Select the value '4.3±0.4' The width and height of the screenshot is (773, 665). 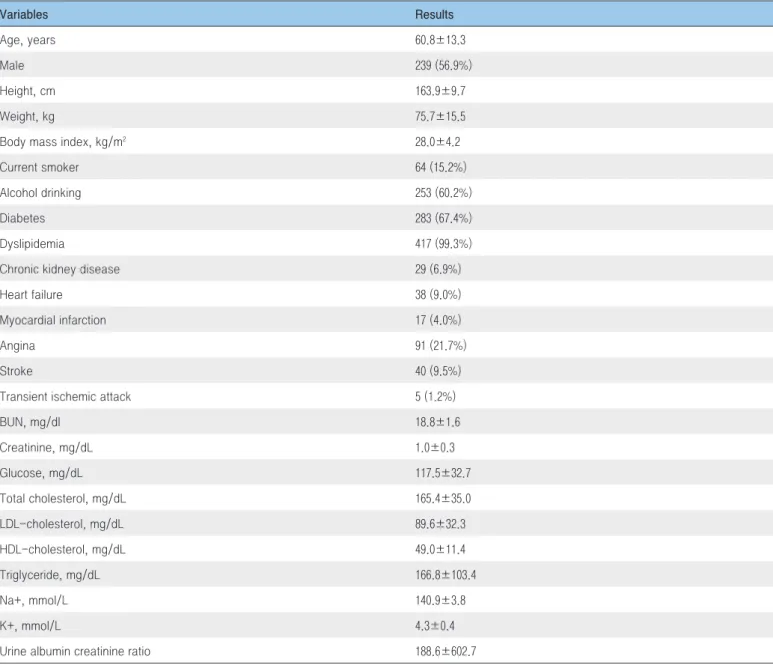[x=435, y=626]
